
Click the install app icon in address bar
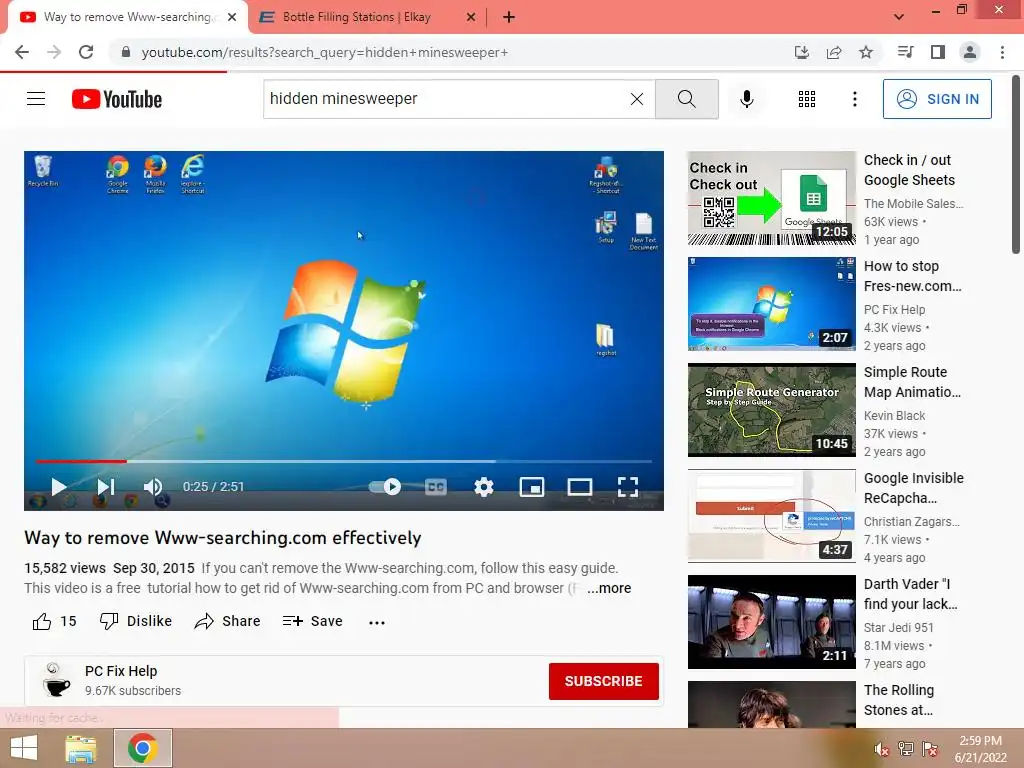(801, 52)
